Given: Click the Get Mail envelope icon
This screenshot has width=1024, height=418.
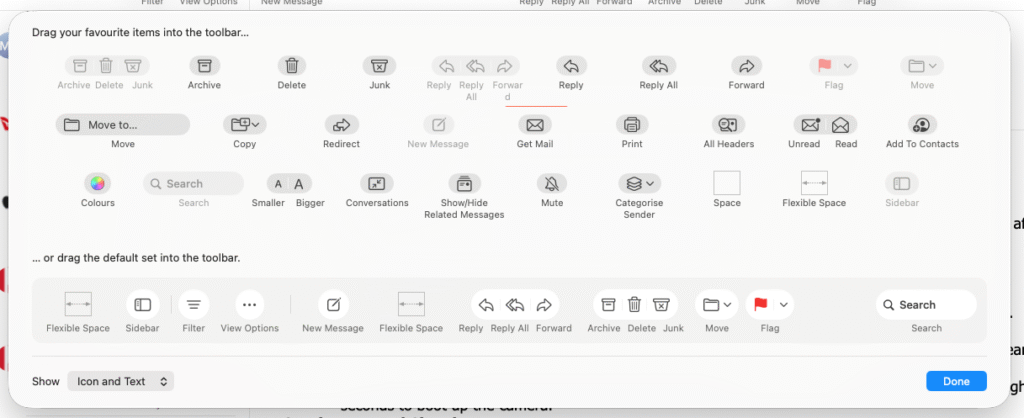Looking at the screenshot, I should point(535,125).
